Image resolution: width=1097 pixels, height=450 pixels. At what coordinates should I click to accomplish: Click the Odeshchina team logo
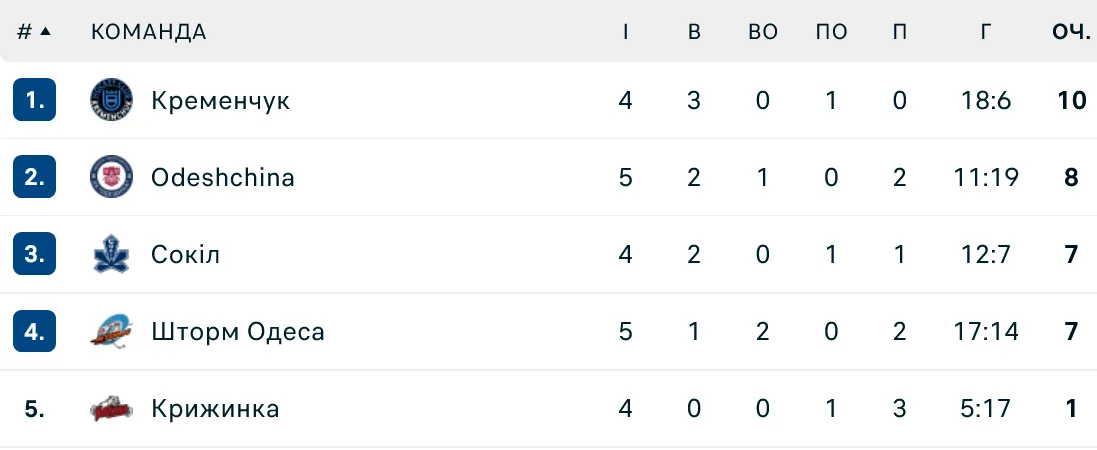(110, 178)
